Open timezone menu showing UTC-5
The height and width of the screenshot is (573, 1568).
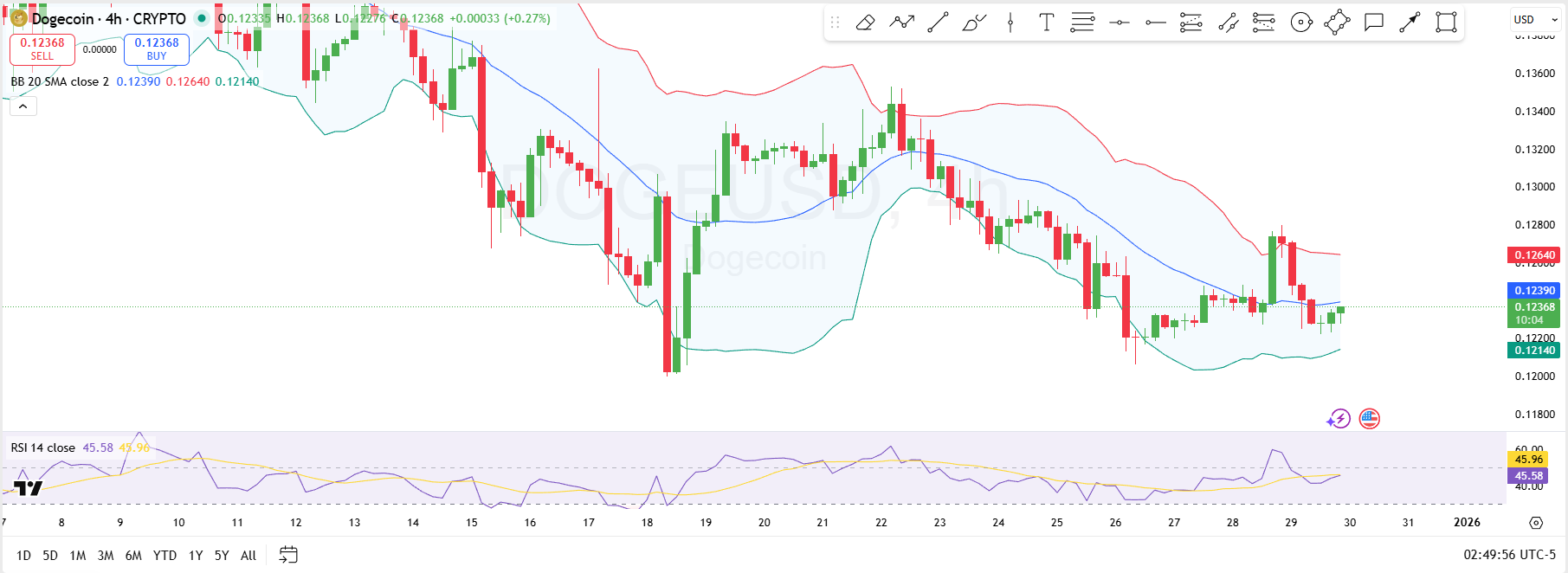[x=1509, y=555]
